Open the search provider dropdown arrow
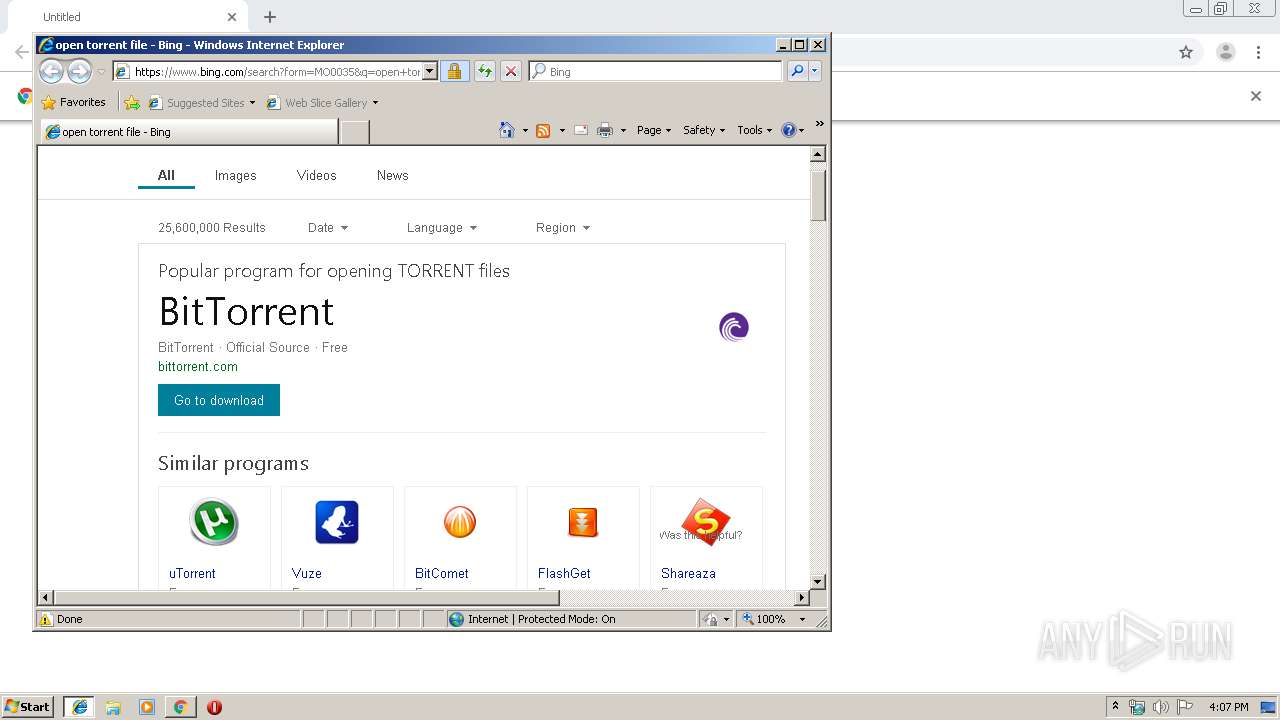The image size is (1280, 720). [815, 71]
